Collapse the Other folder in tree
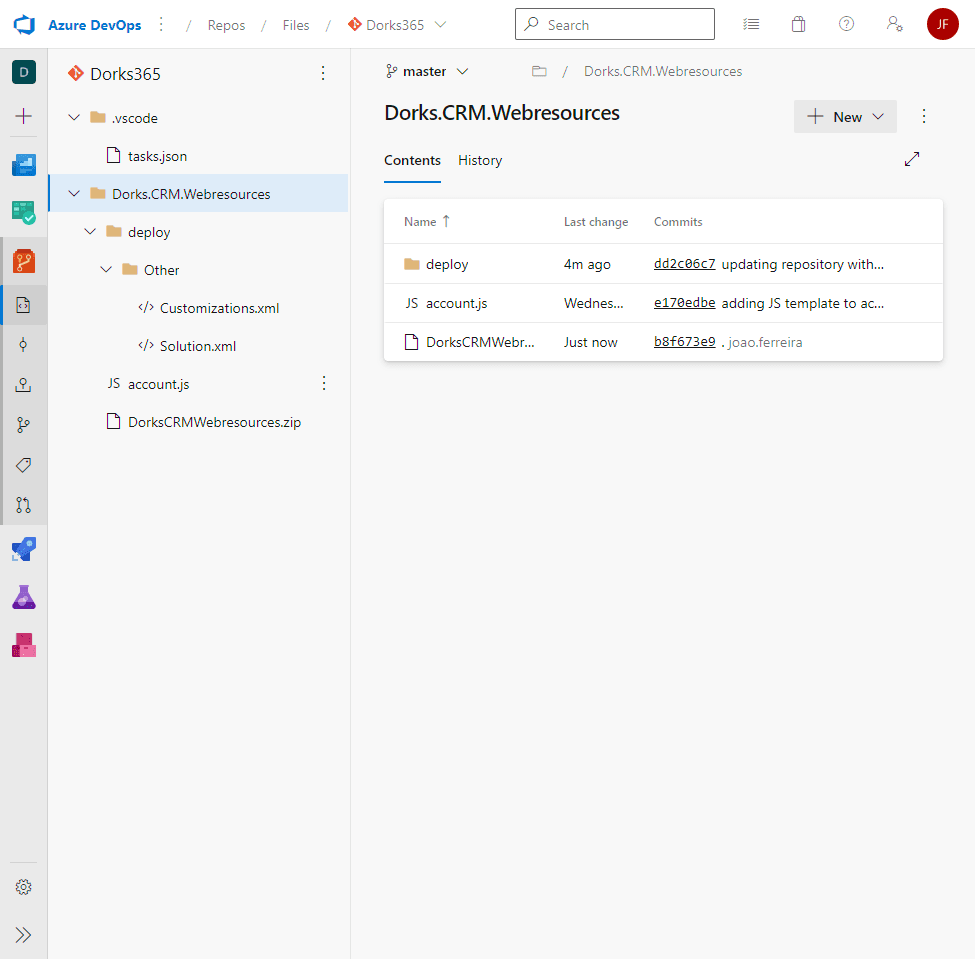This screenshot has width=975, height=959. (106, 269)
